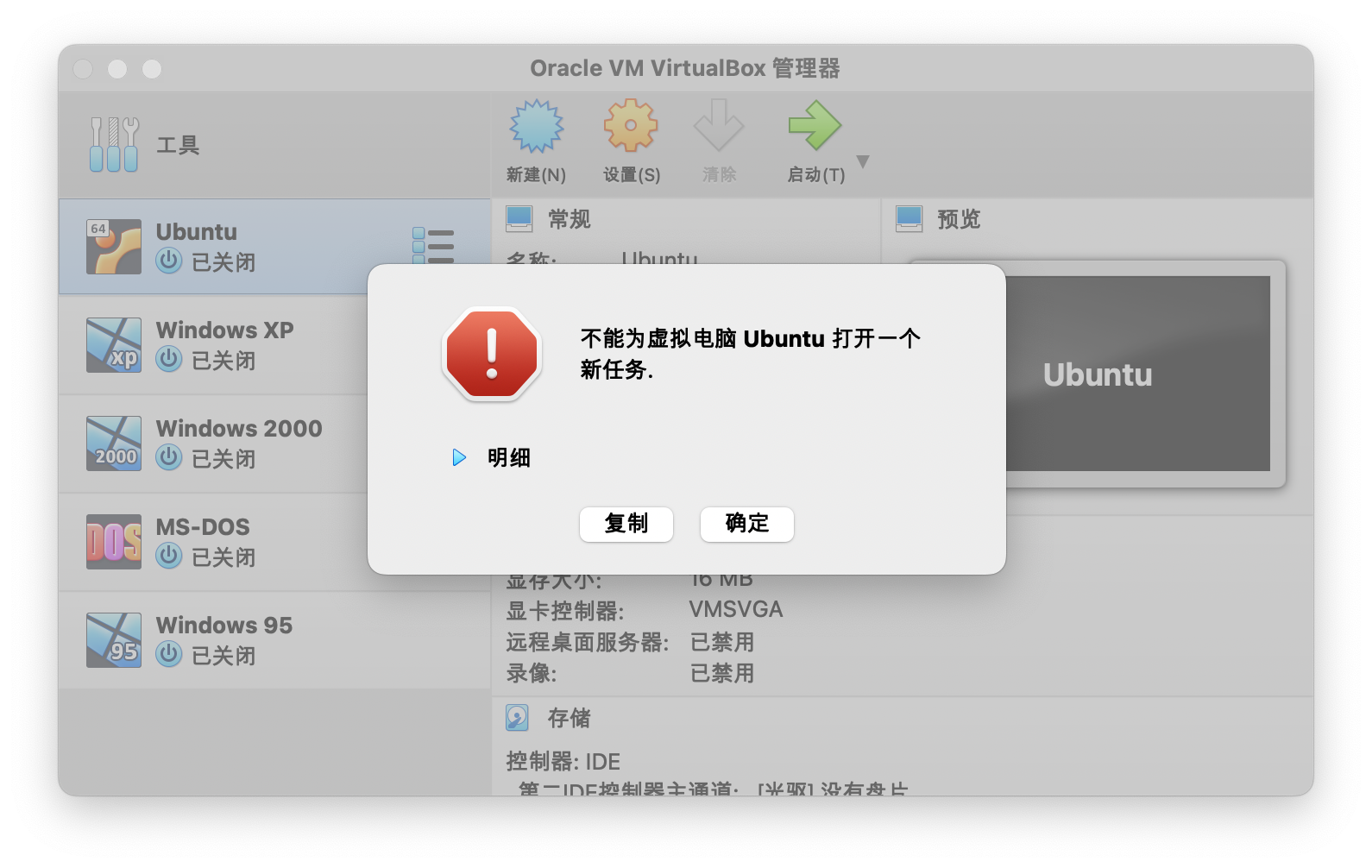Image resolution: width=1372 pixels, height=868 pixels.
Task: Click the Discard (清除) down-arrow icon
Action: [x=719, y=126]
